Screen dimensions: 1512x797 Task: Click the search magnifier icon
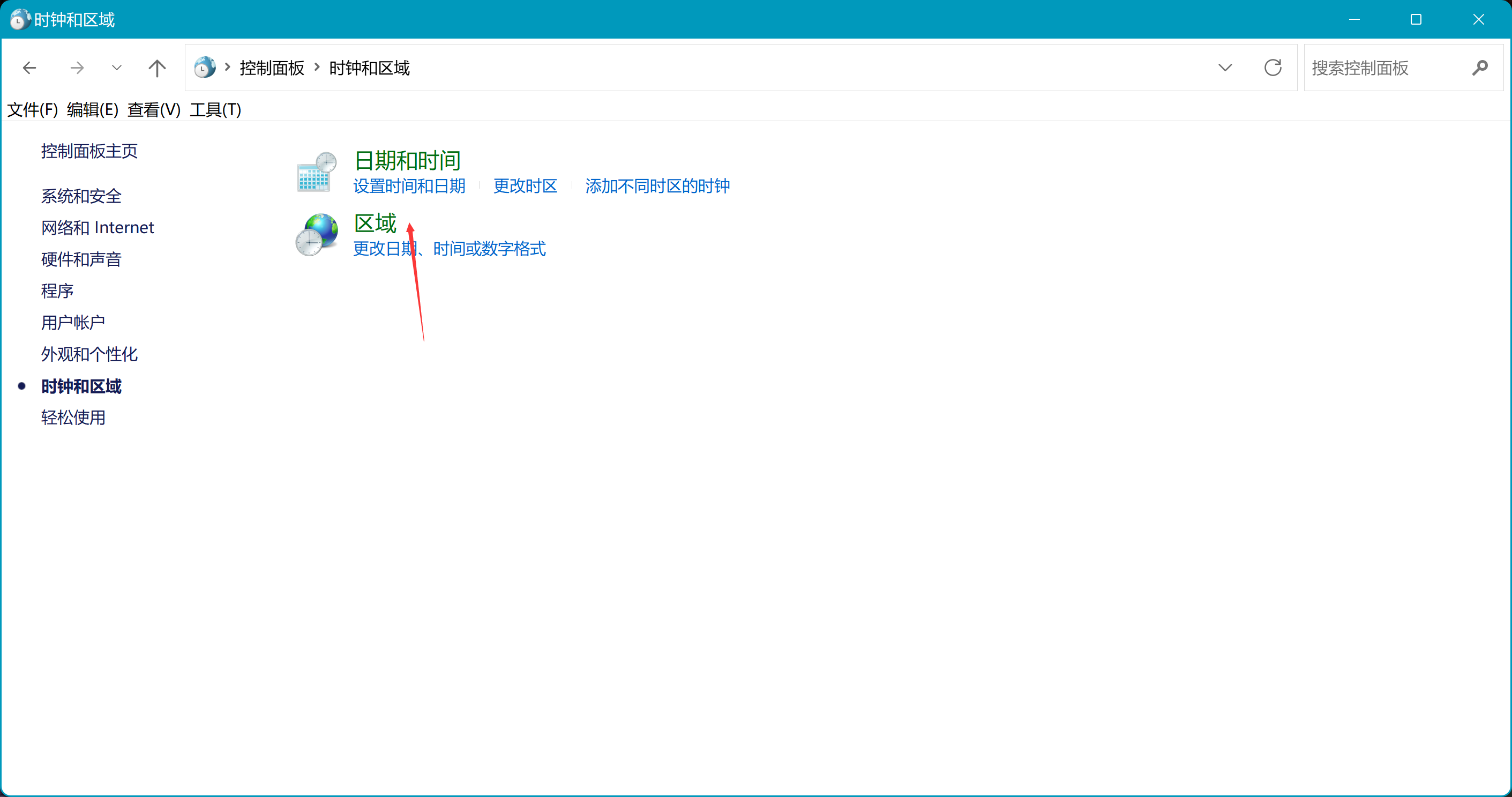tap(1480, 68)
